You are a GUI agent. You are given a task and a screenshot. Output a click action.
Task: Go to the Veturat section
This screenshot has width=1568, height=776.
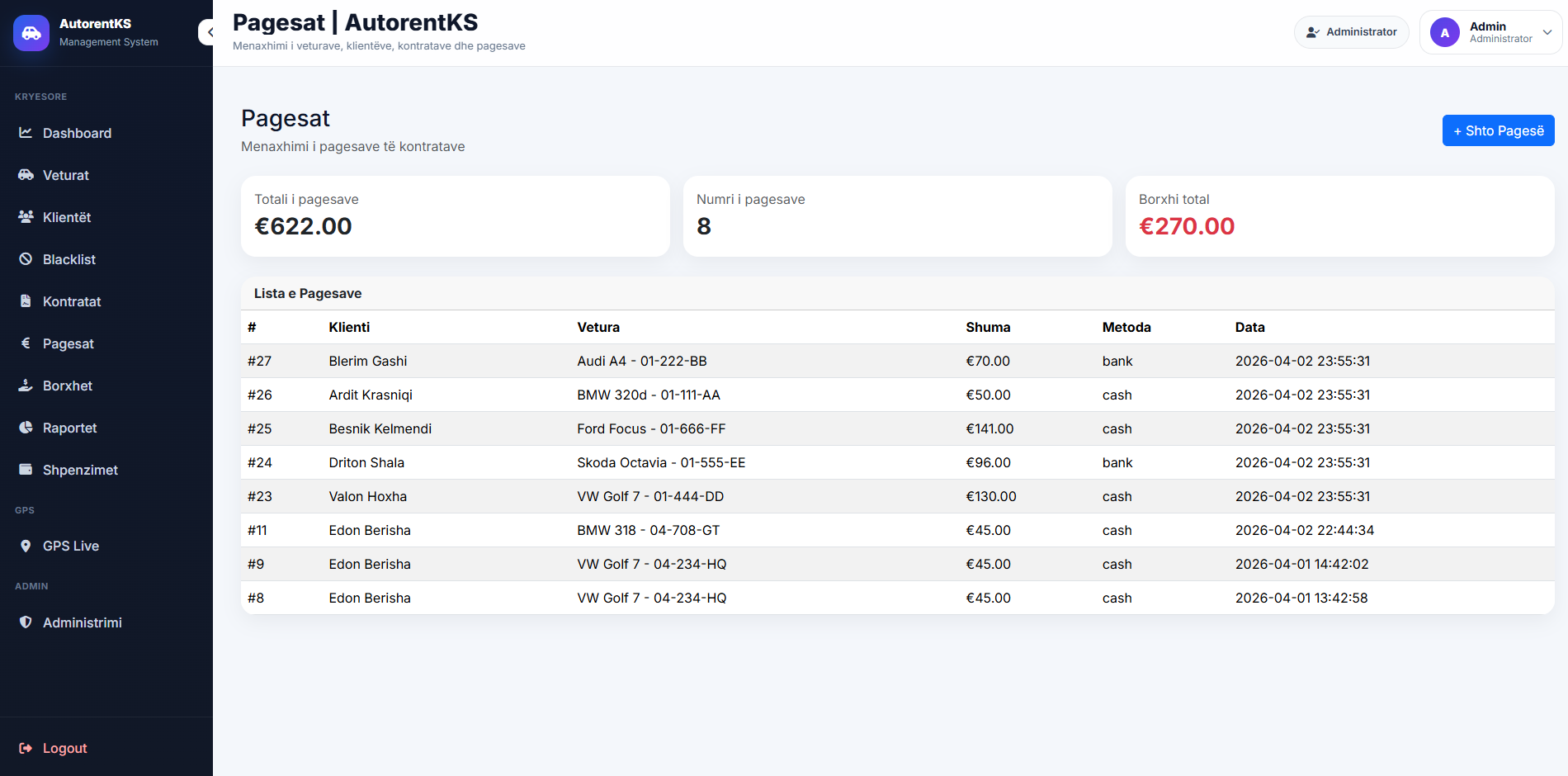pos(106,175)
